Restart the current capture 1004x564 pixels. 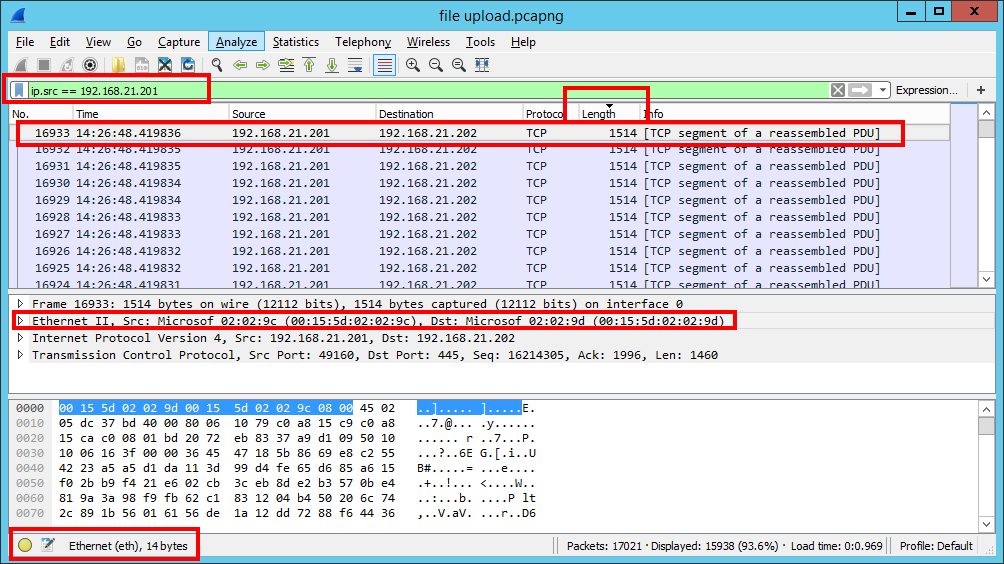point(67,65)
